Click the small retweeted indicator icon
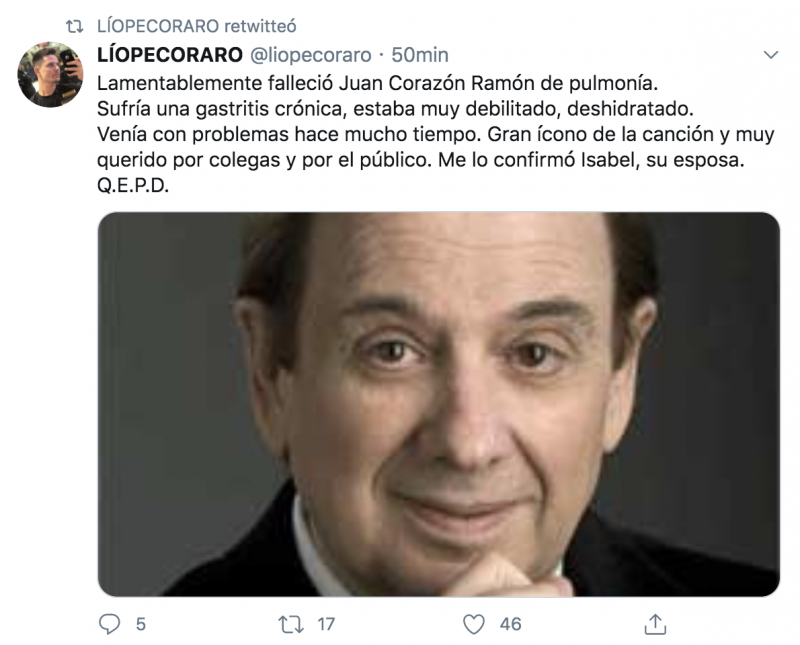 coord(75,26)
